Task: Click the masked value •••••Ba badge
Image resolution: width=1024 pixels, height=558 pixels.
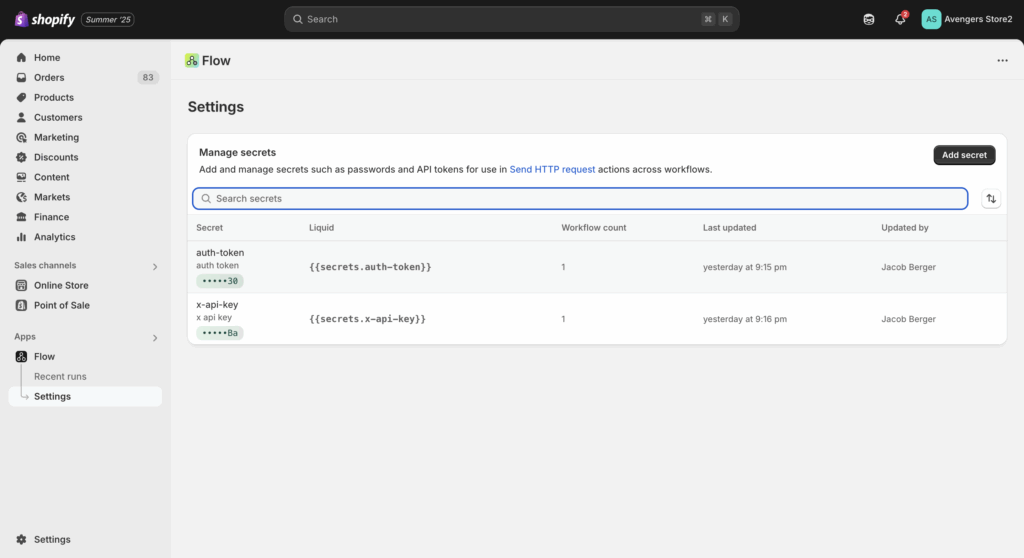Action: click(x=219, y=333)
